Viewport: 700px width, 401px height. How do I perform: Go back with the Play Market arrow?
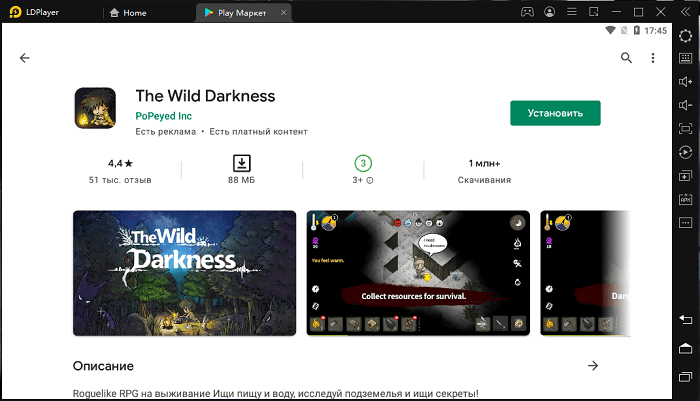tap(25, 58)
